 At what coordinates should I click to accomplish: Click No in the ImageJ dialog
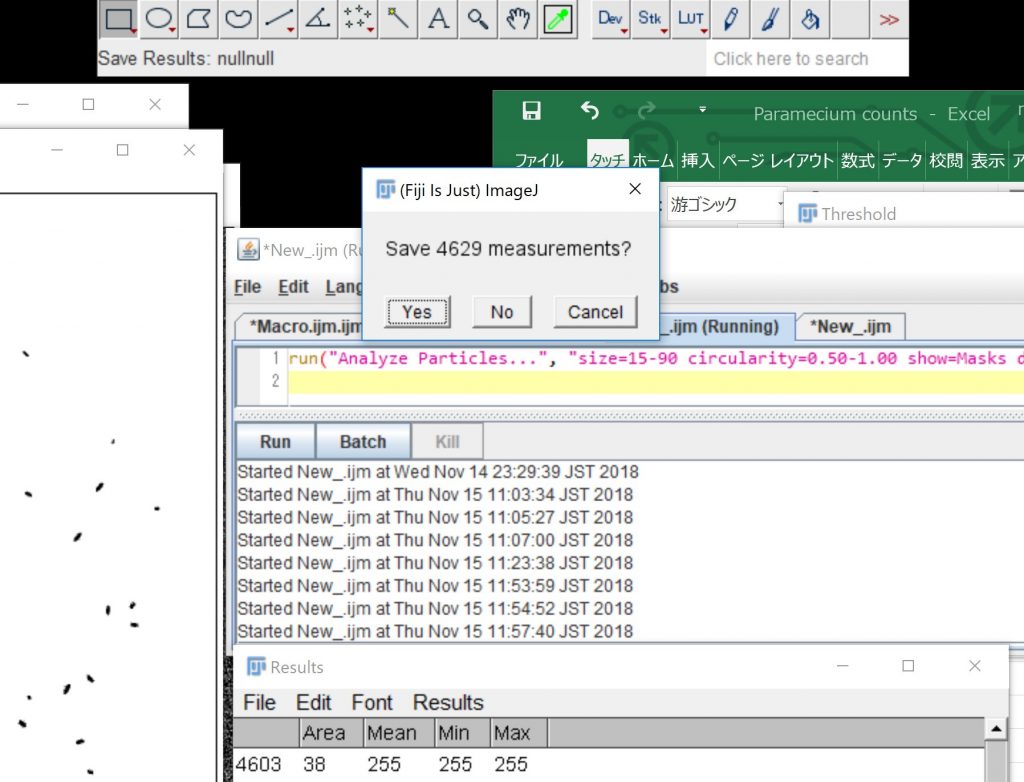502,312
